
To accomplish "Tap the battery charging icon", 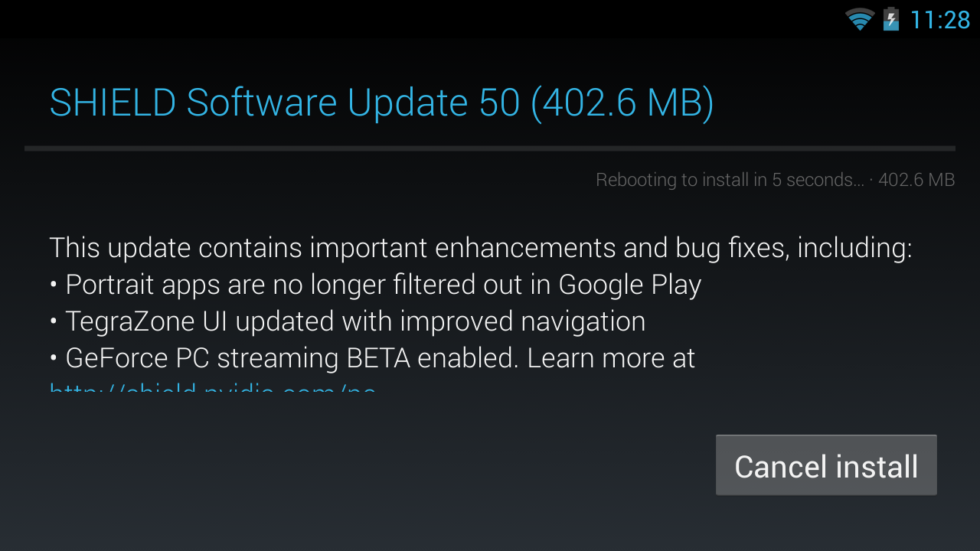I will pos(891,19).
